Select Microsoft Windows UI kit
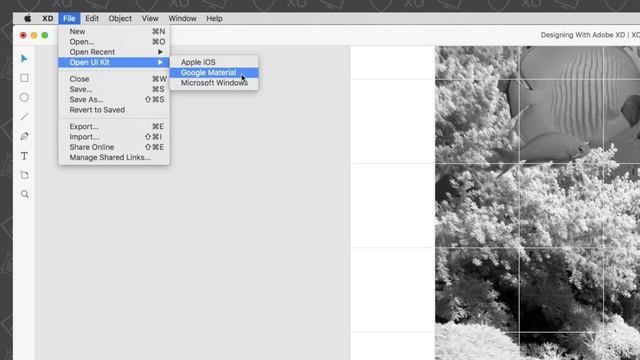 pyautogui.click(x=214, y=83)
